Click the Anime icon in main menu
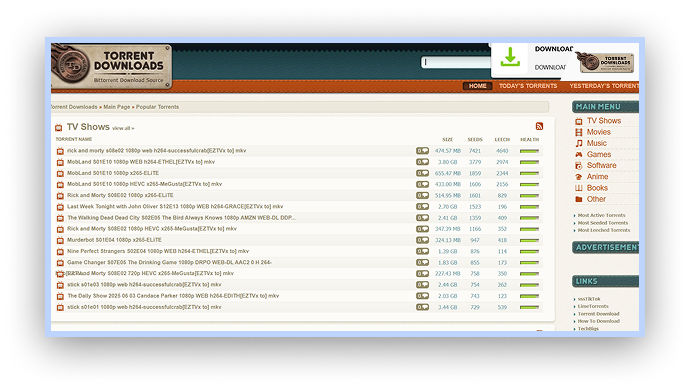 (x=579, y=177)
